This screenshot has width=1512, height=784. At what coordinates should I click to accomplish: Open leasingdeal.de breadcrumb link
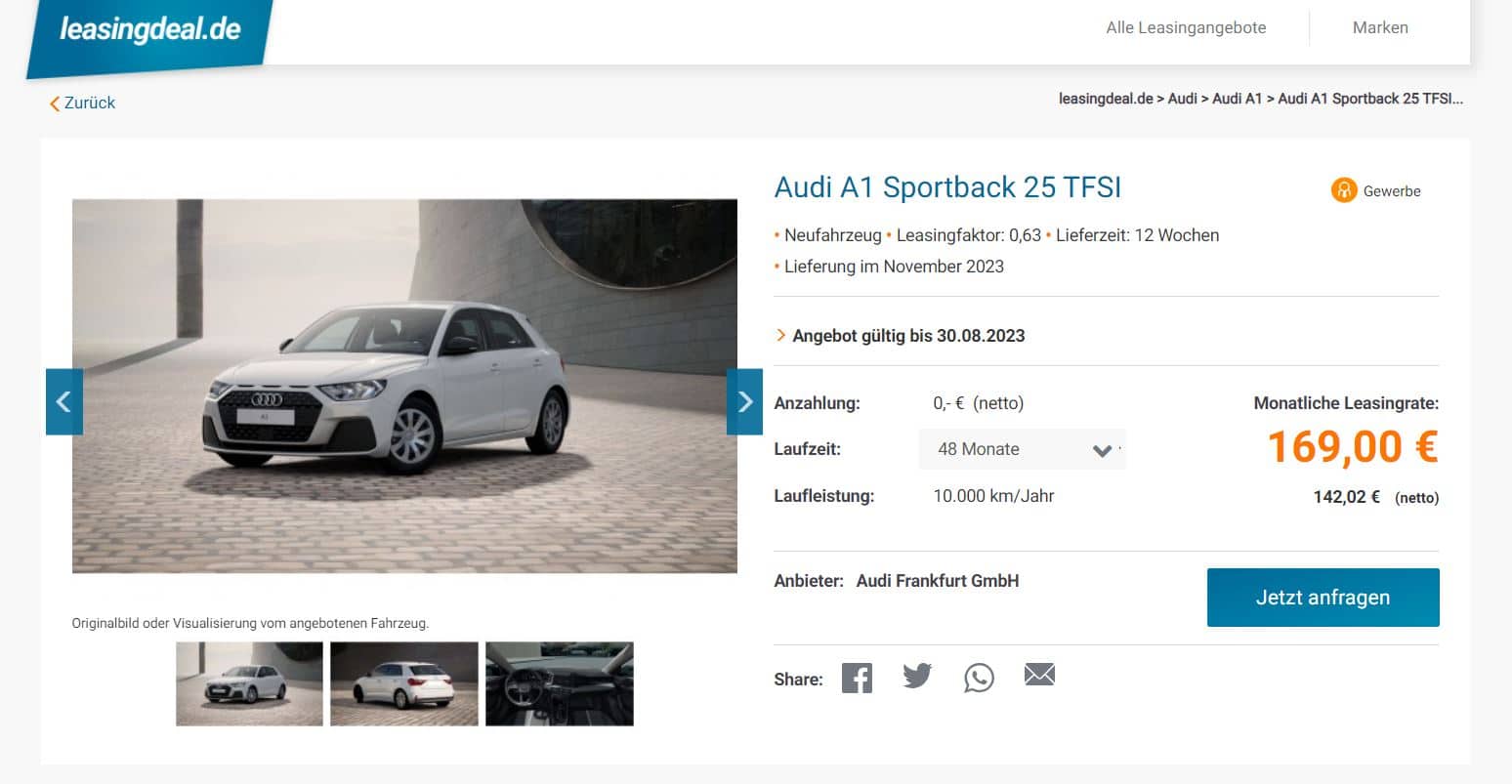1106,99
